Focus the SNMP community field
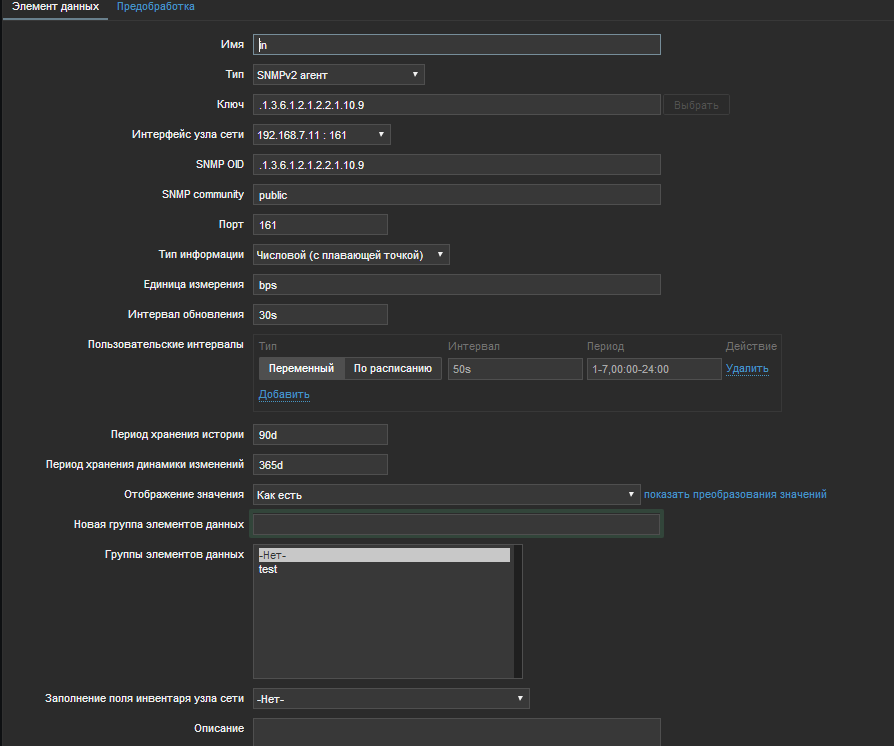 456,195
